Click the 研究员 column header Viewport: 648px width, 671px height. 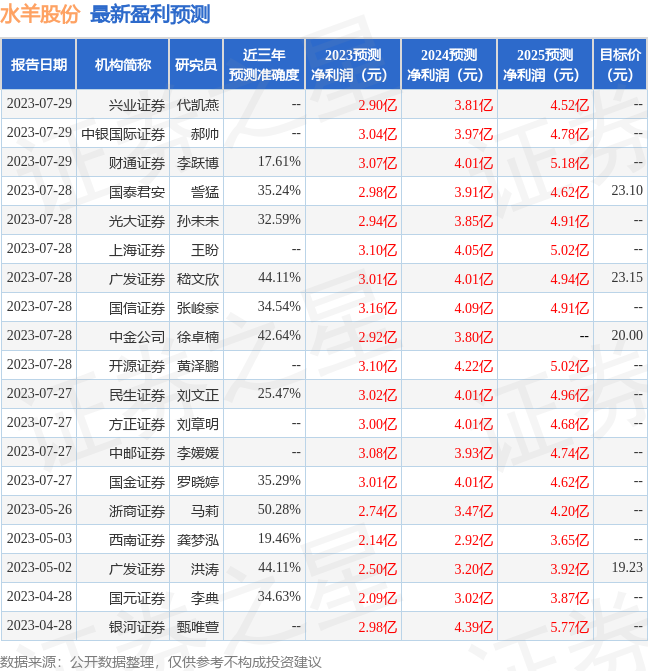(x=196, y=65)
